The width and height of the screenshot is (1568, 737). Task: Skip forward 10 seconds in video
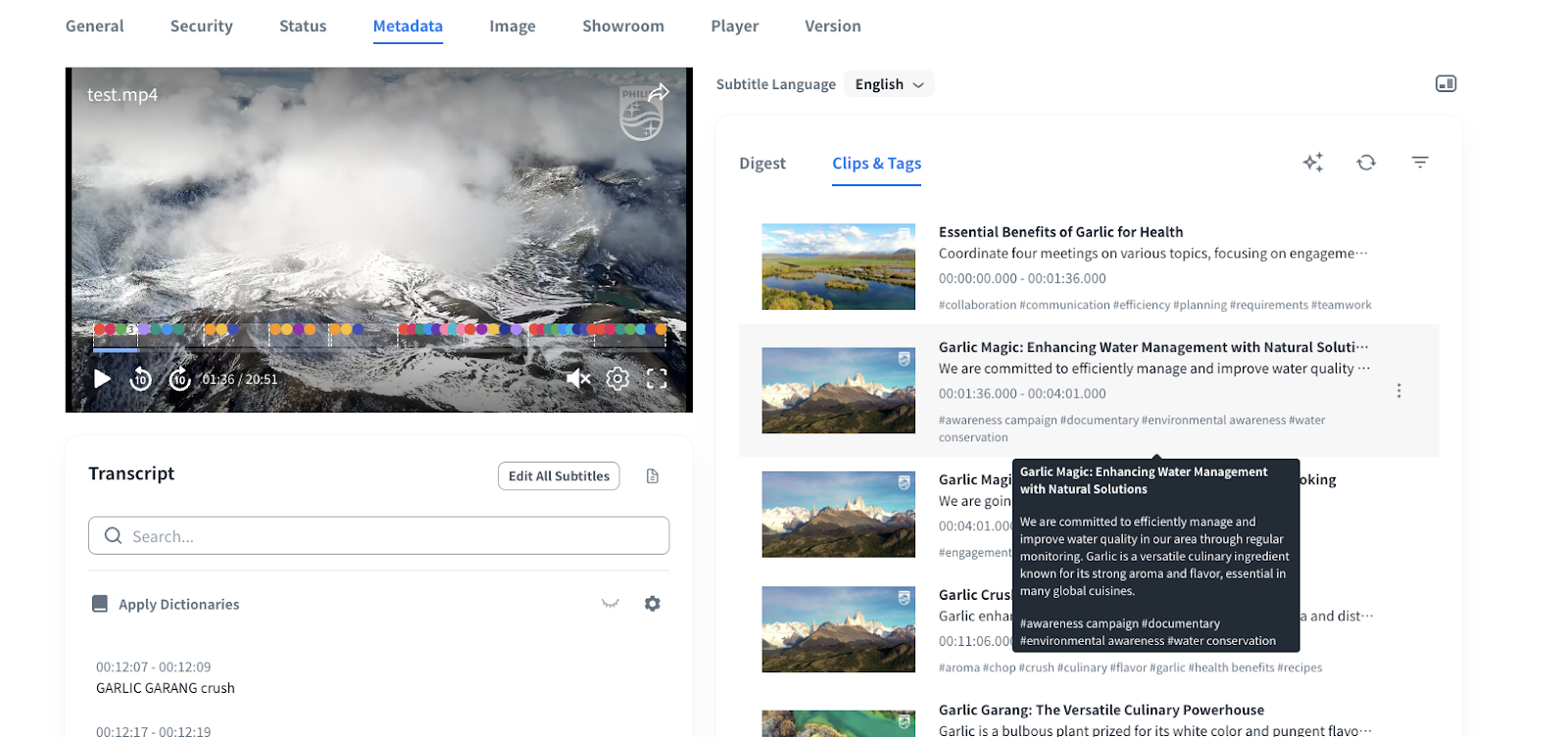coord(179,379)
